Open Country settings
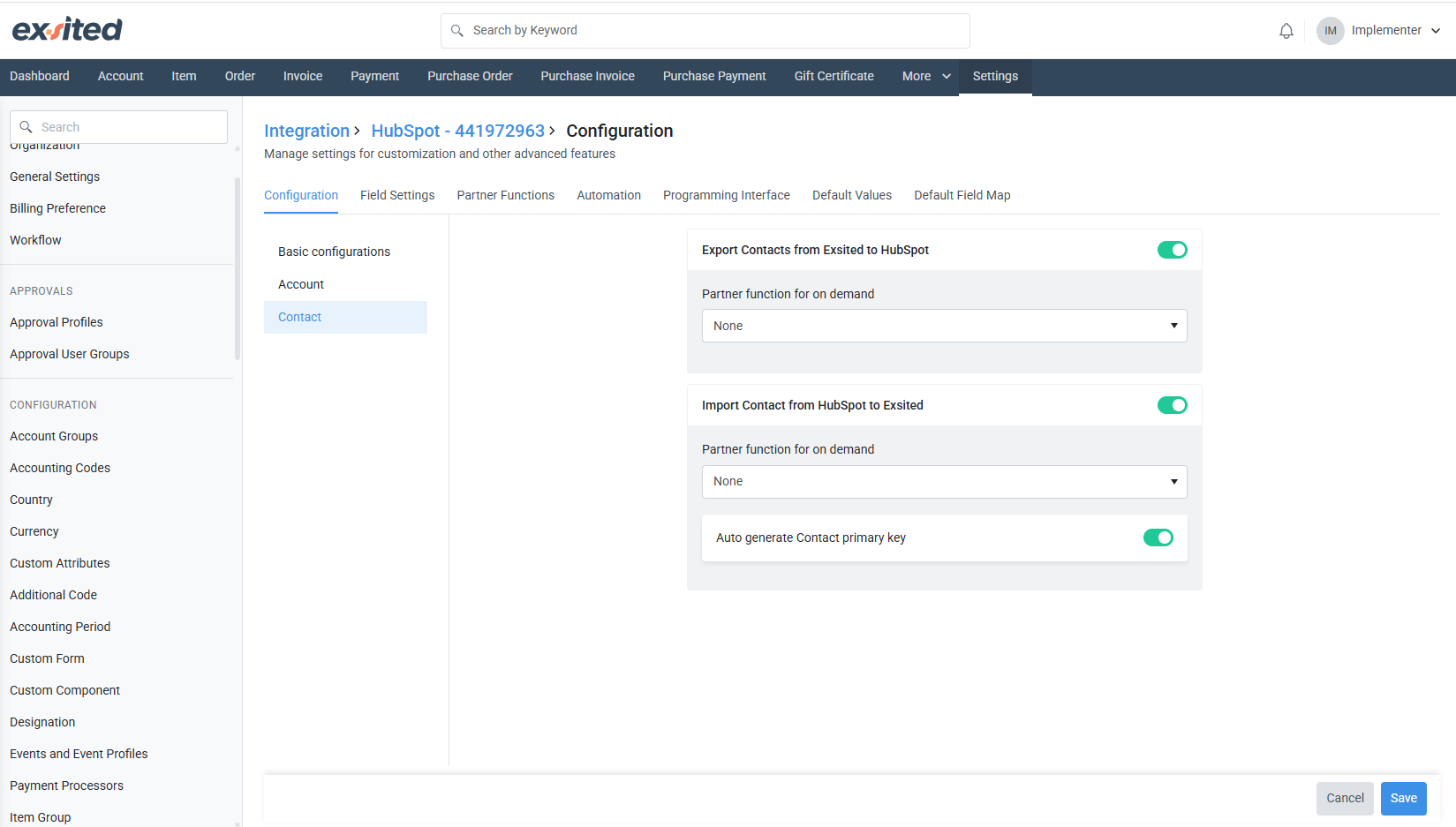The image size is (1456, 827). (x=31, y=500)
